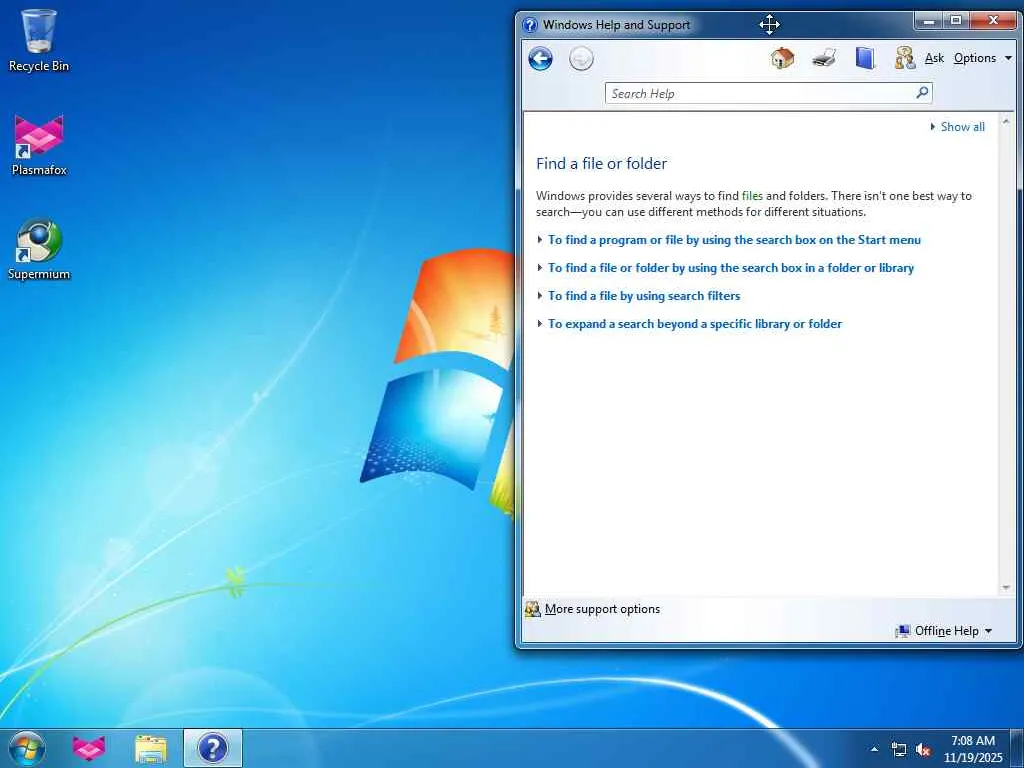The image size is (1024, 768).
Task: Browse Help using the blue book icon
Action: click(865, 58)
